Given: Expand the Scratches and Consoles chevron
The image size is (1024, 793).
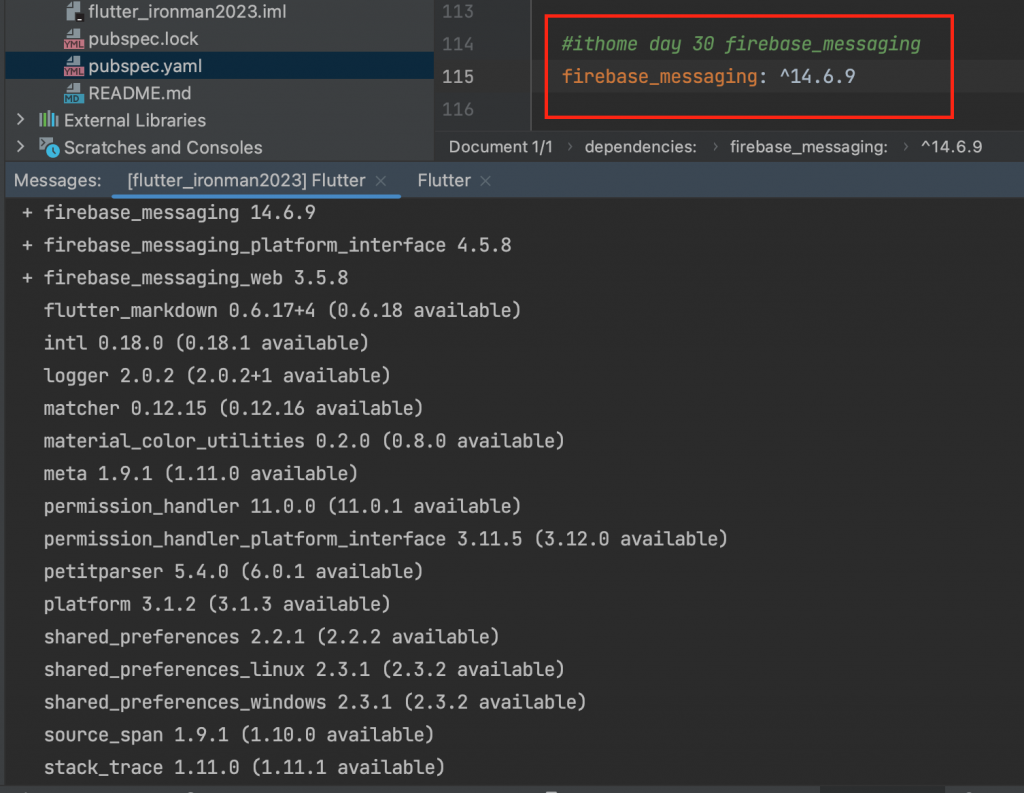Looking at the screenshot, I should [21, 147].
